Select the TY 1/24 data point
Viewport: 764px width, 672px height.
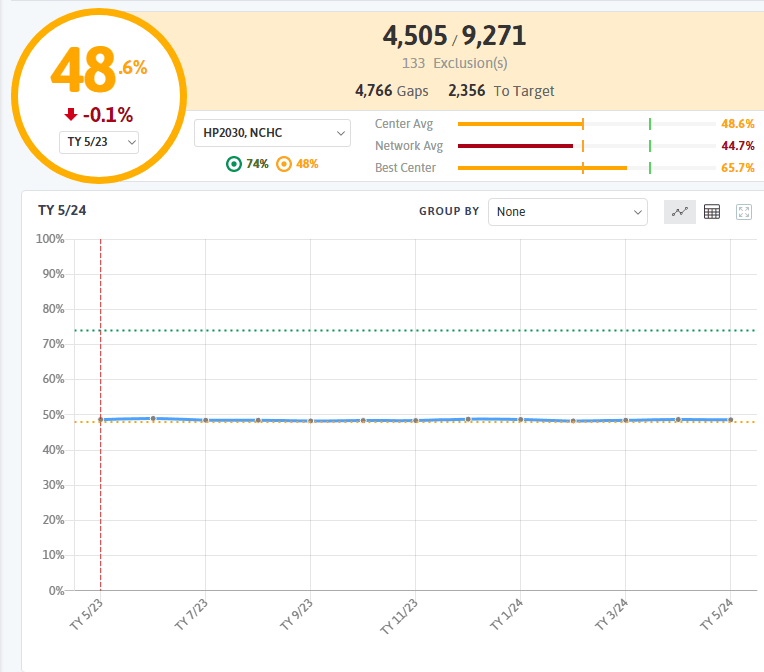(520, 419)
